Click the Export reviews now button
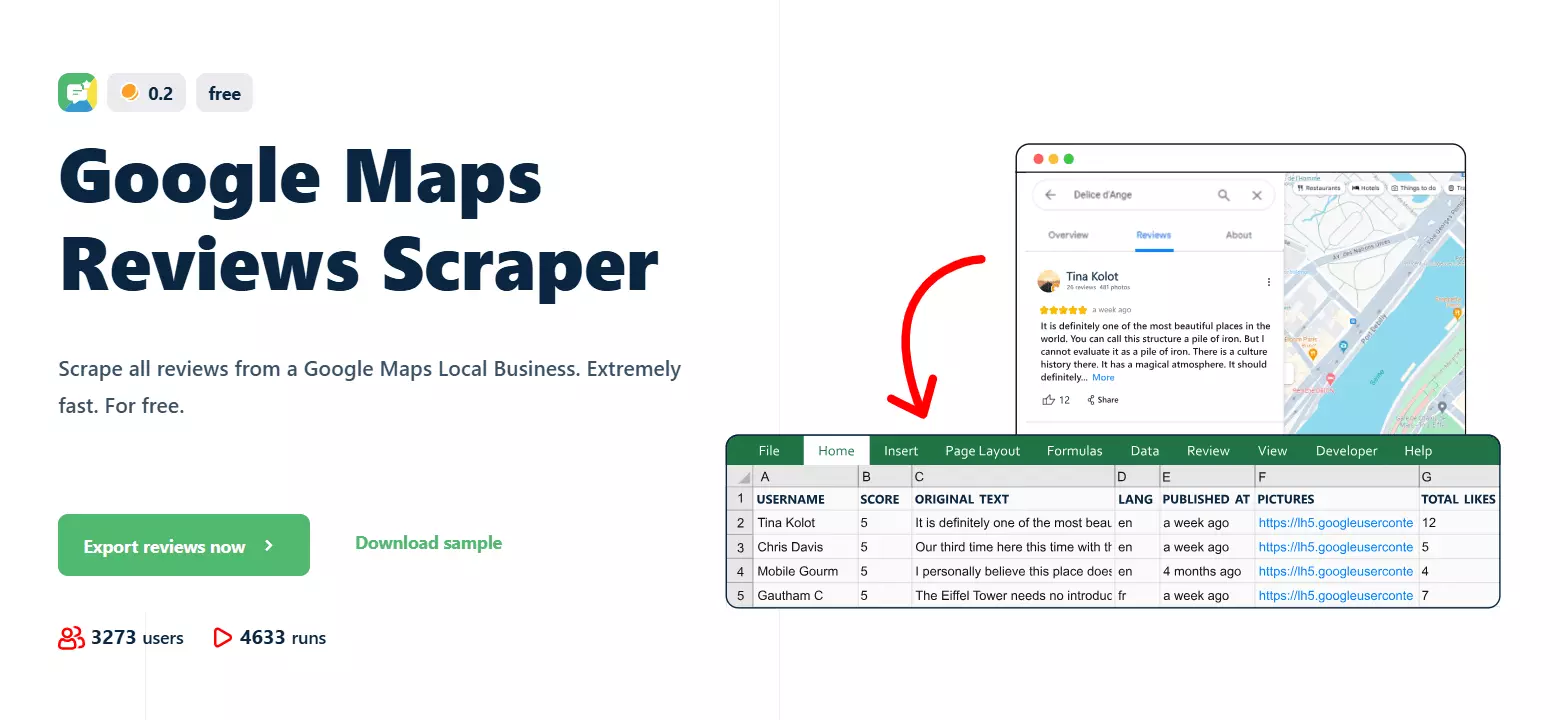The width and height of the screenshot is (1560, 720). 184,545
